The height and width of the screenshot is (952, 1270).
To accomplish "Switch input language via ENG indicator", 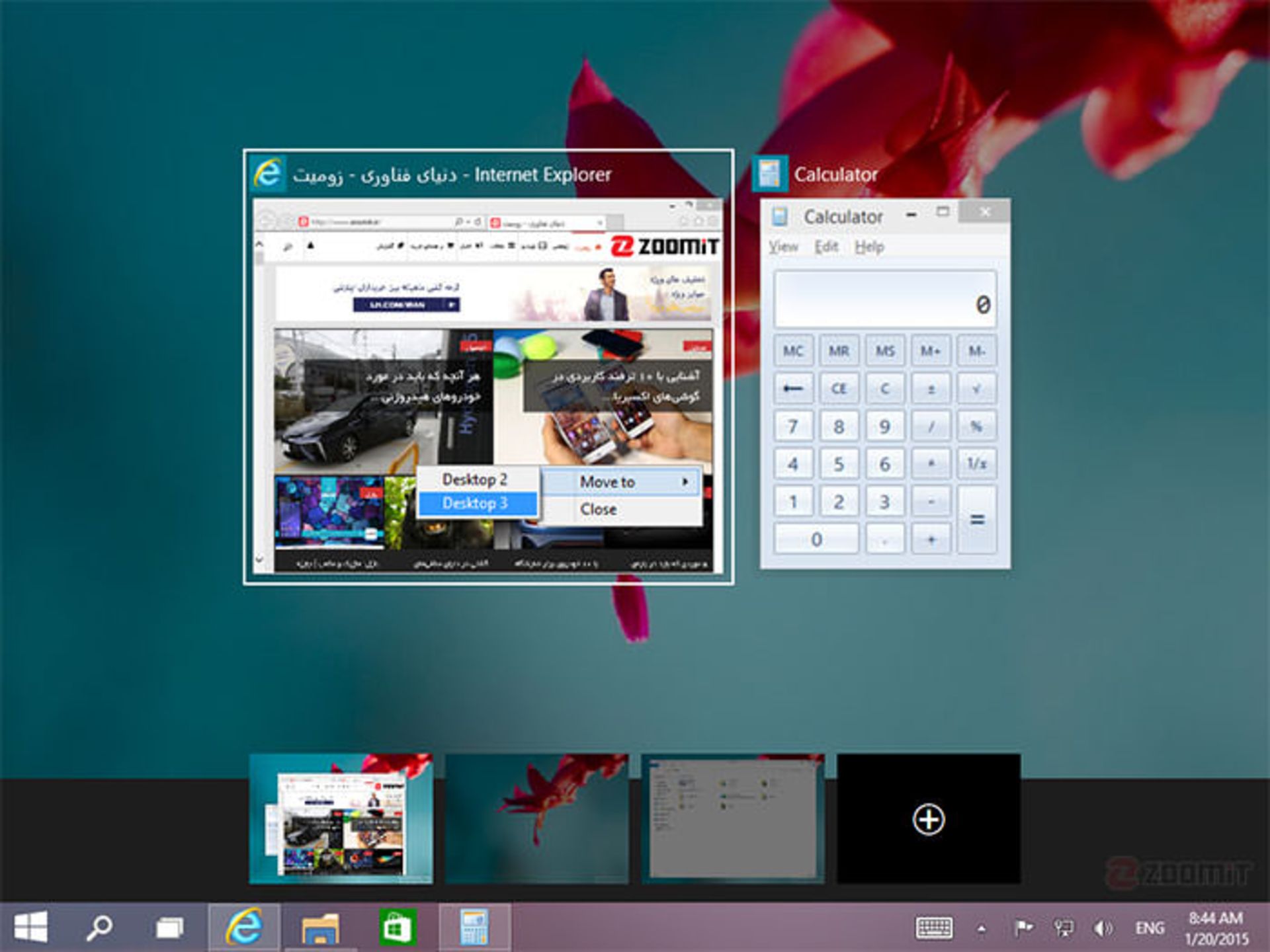I will 1150,928.
